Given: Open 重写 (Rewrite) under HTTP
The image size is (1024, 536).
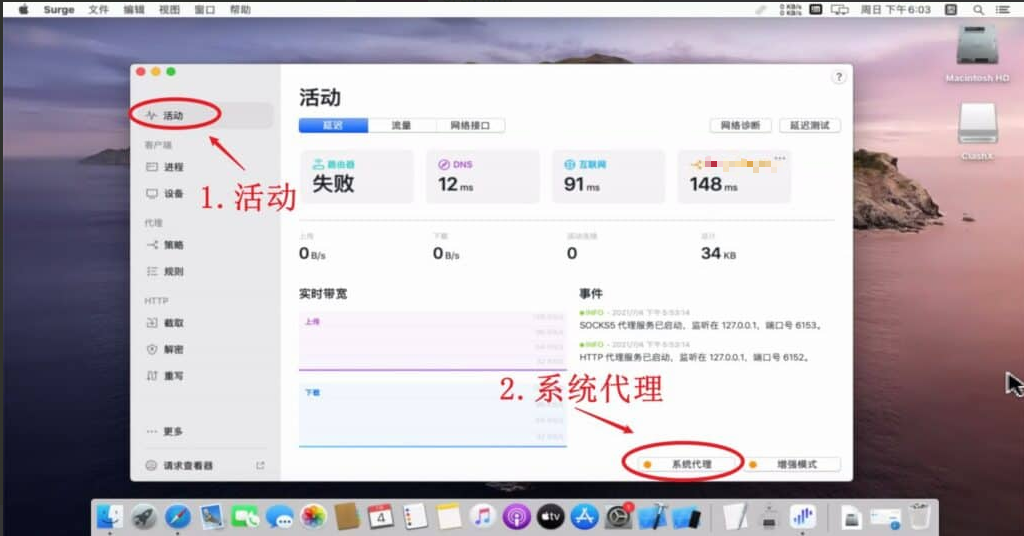Looking at the screenshot, I should [x=173, y=376].
